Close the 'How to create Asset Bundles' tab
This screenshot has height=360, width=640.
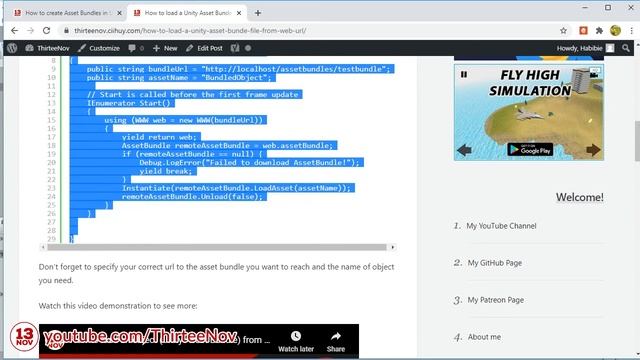[x=119, y=13]
